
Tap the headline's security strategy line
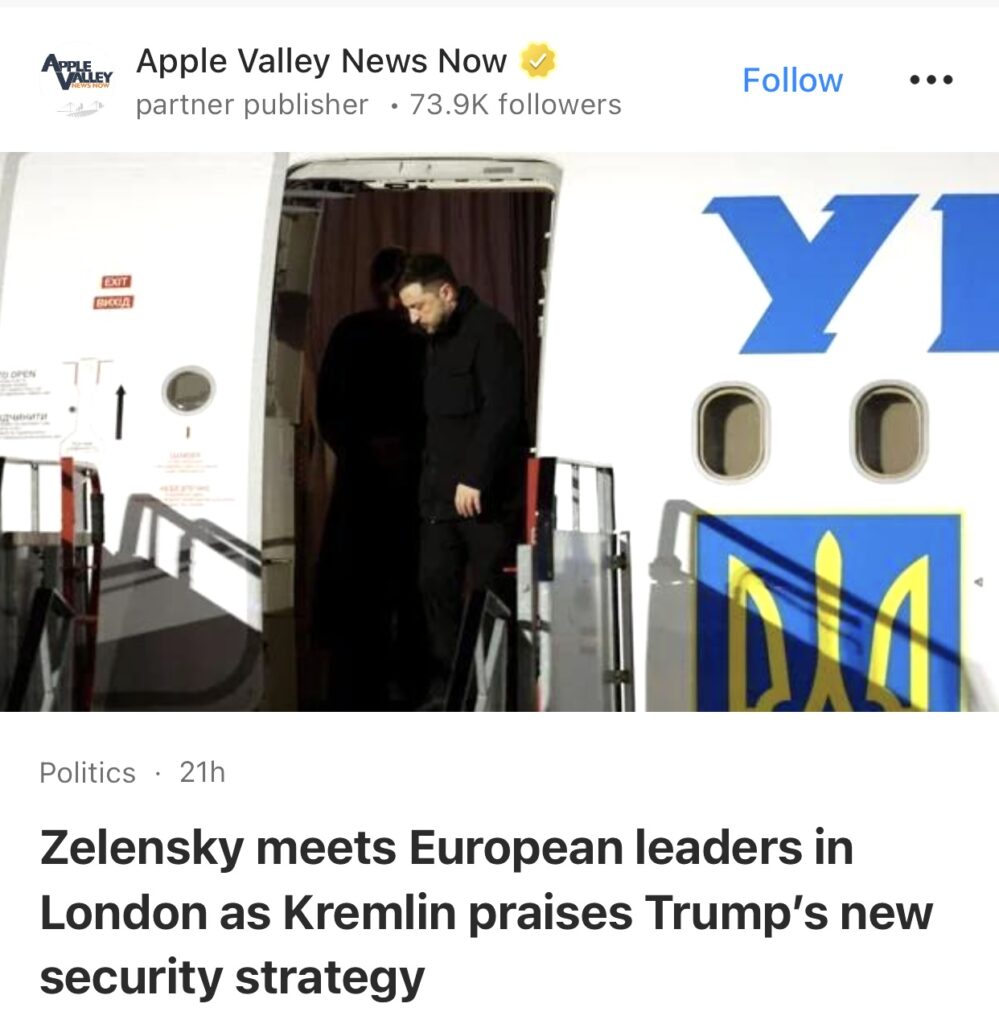(x=232, y=977)
